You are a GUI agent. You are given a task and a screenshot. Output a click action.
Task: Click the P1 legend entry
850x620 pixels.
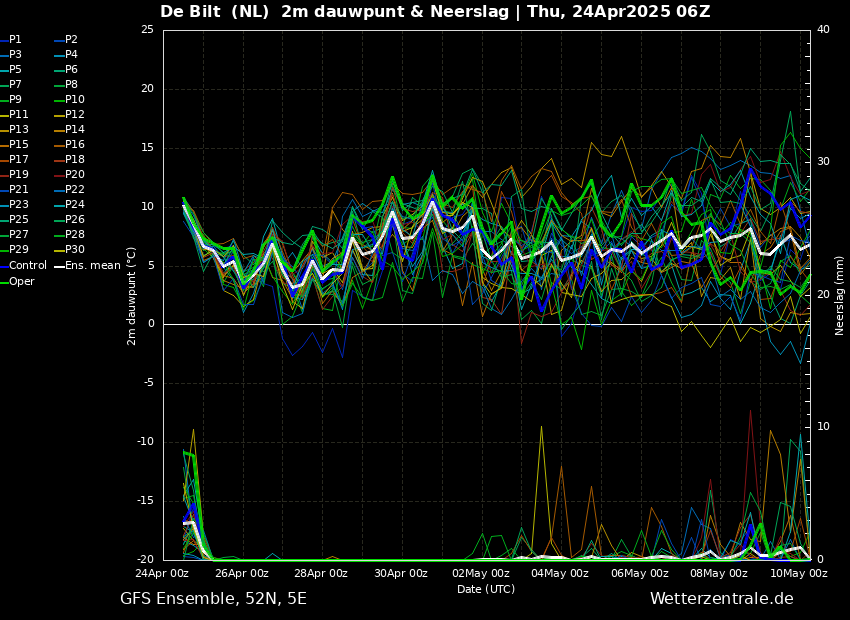tap(15, 40)
